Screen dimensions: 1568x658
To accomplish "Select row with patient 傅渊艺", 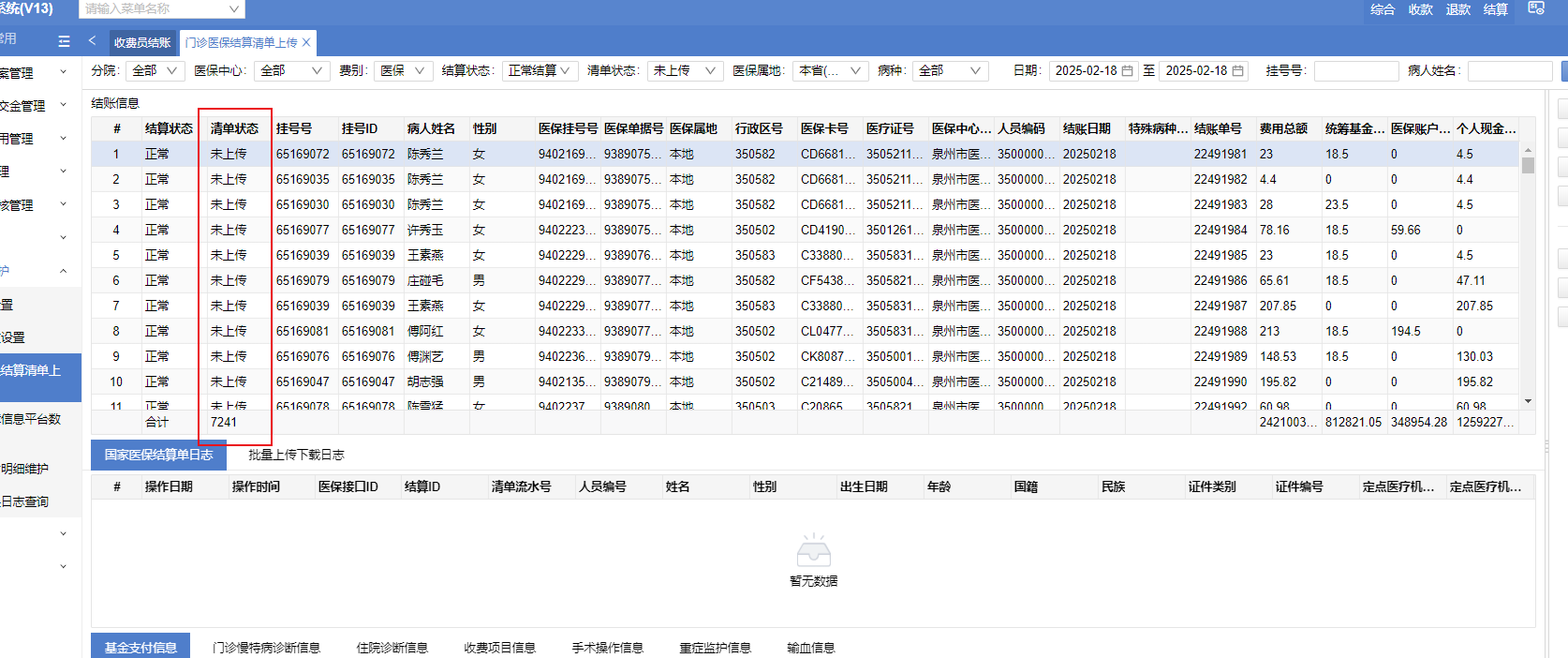I will click(x=805, y=356).
